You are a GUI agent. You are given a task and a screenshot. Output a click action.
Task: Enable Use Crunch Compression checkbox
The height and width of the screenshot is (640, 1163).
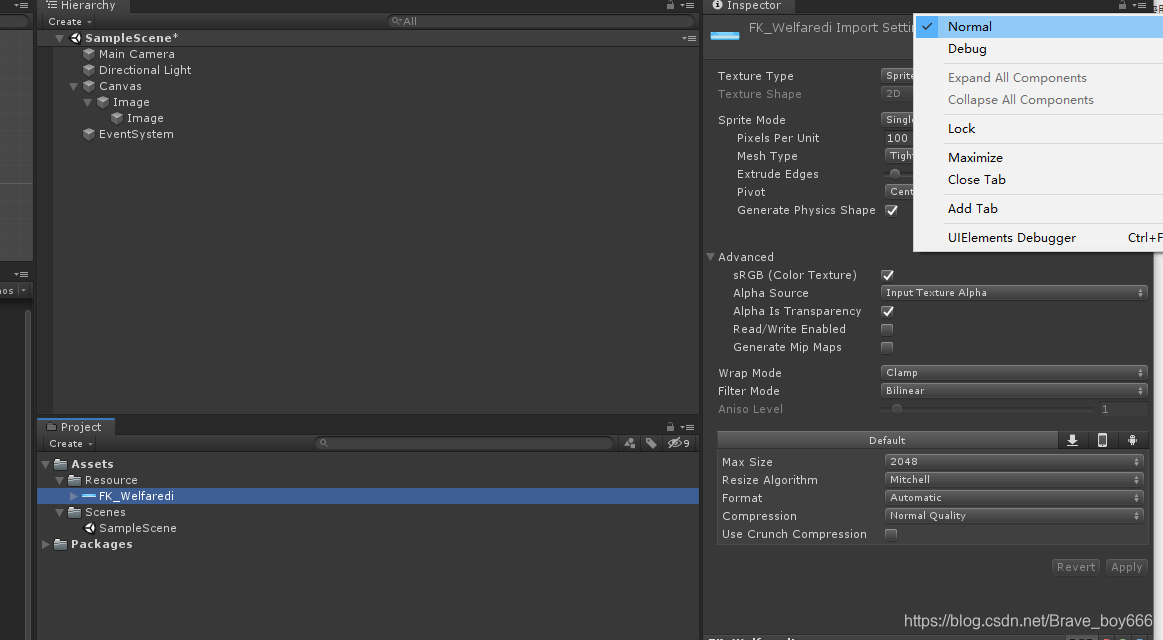(891, 534)
